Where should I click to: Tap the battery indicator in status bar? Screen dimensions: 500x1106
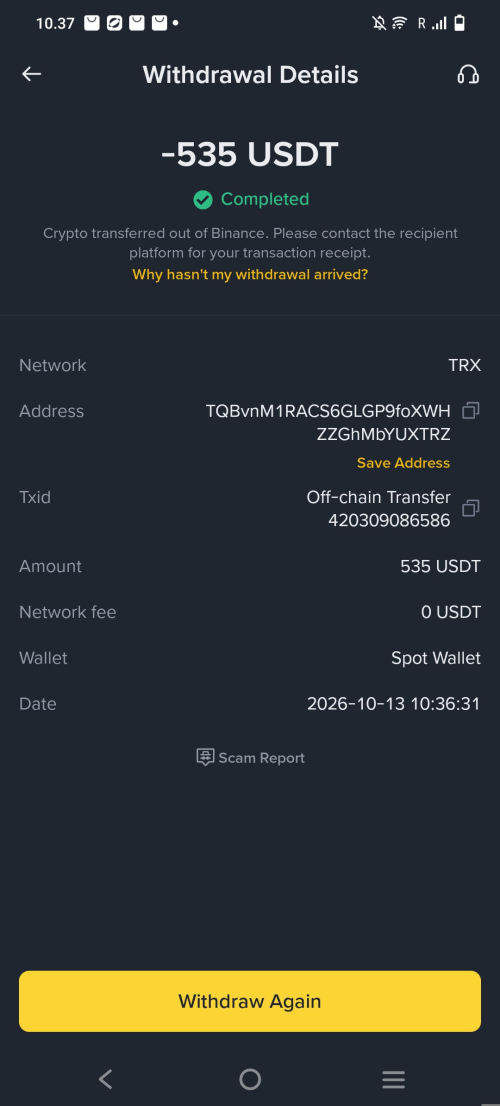click(x=460, y=23)
